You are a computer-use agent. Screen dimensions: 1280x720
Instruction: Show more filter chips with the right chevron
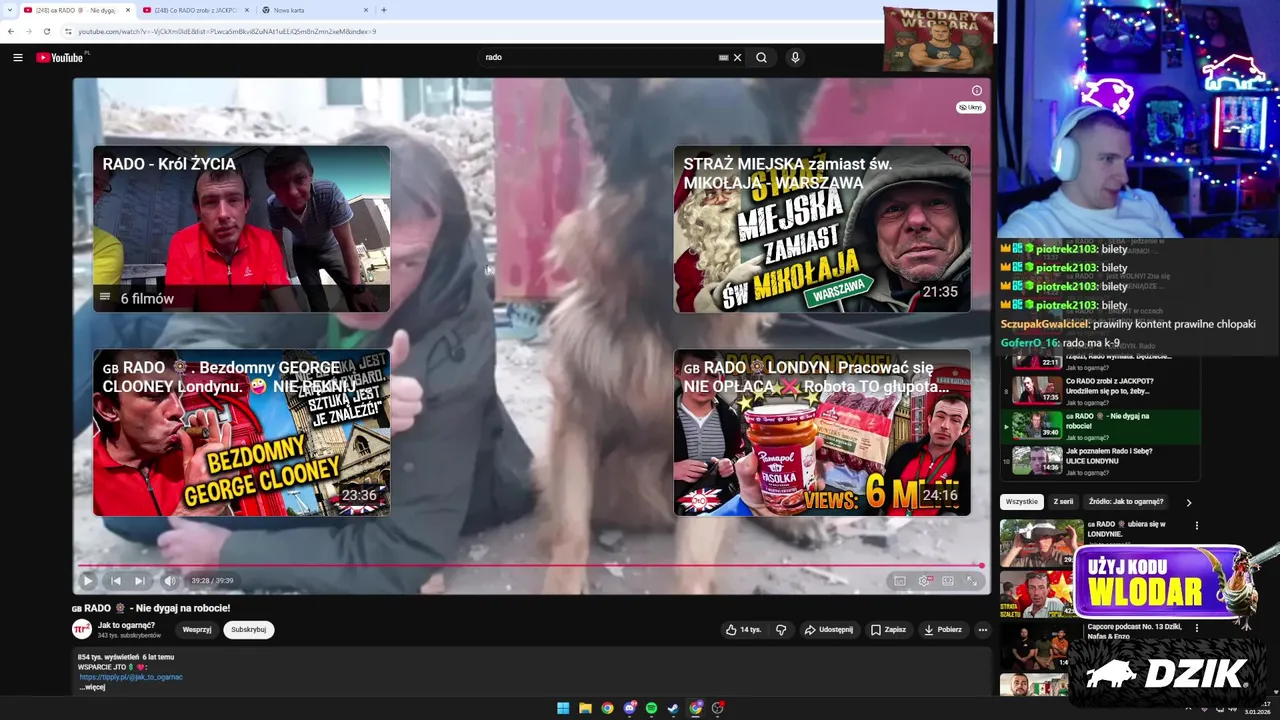[1189, 503]
